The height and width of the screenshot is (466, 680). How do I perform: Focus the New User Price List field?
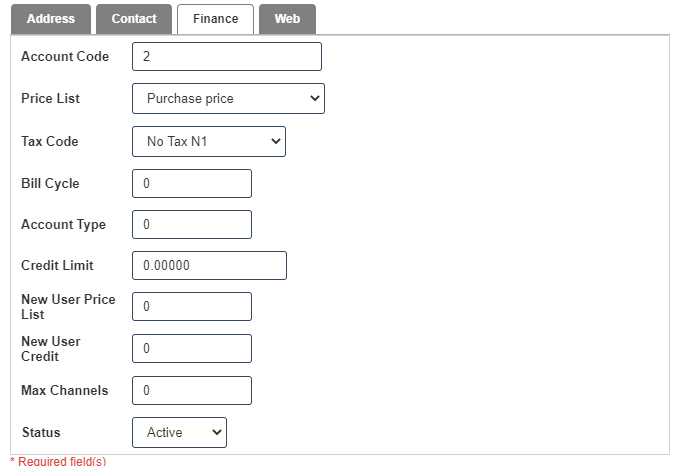tap(192, 307)
